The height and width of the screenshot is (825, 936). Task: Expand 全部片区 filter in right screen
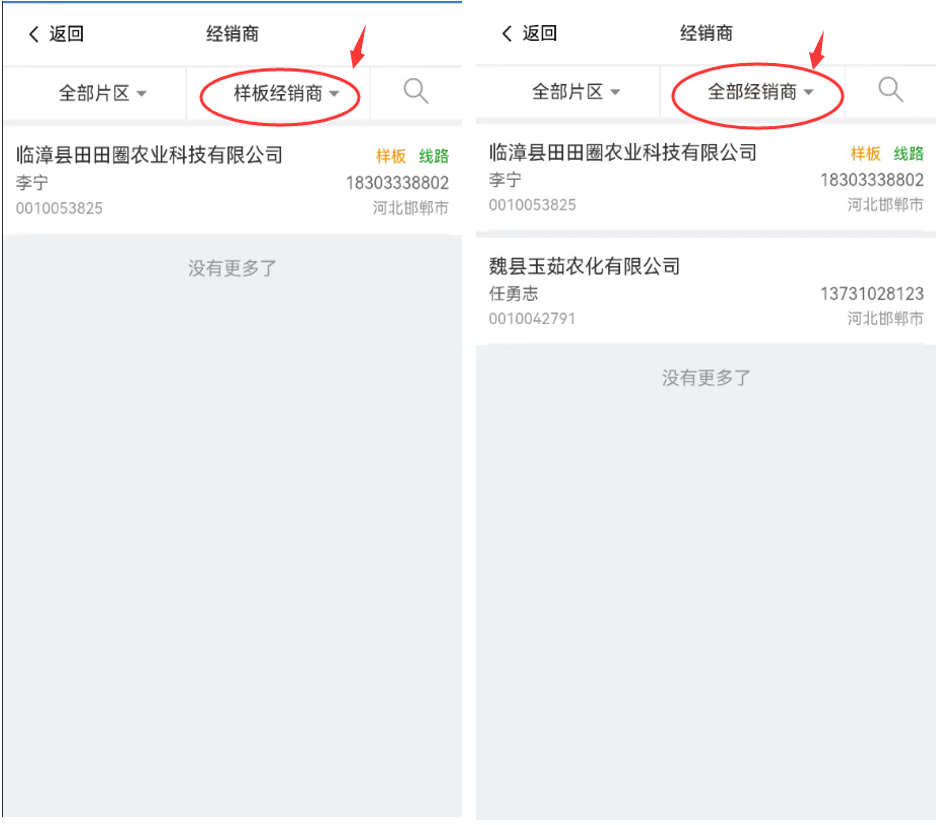[x=575, y=91]
